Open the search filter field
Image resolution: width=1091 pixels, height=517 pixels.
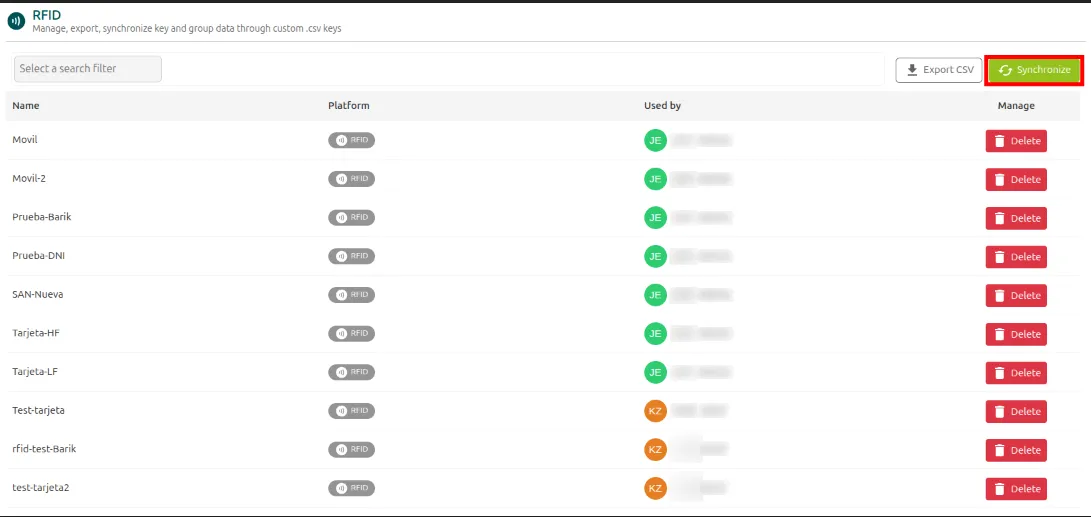88,69
